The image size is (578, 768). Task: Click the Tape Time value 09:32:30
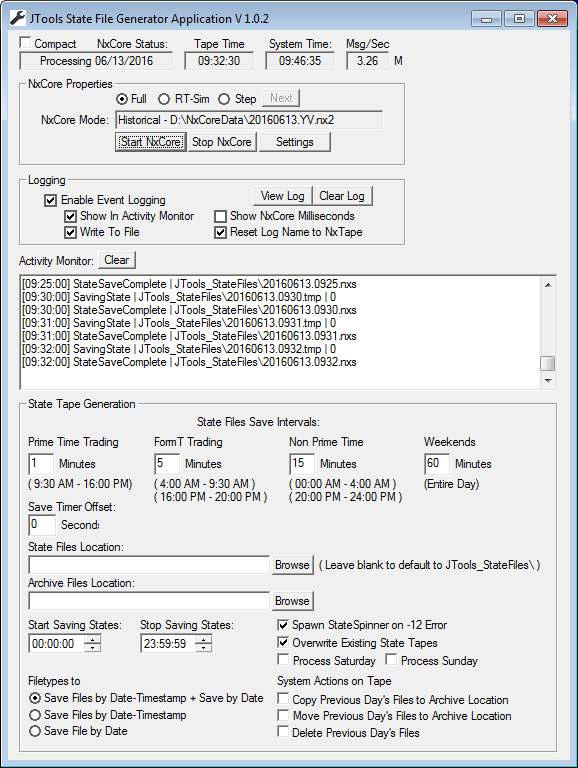pos(219,61)
